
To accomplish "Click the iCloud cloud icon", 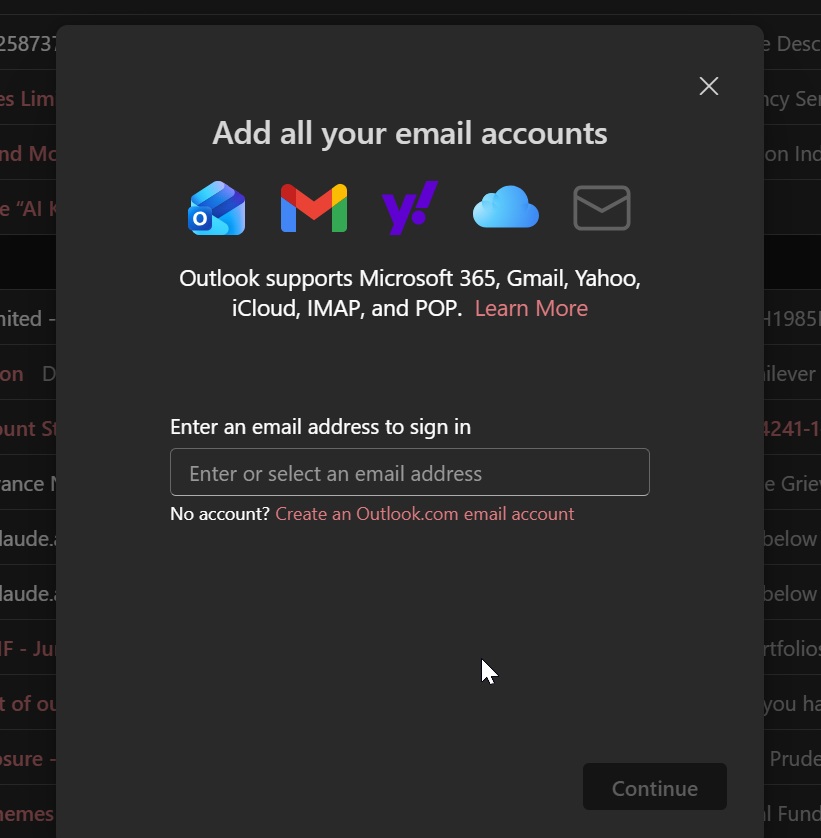I will 506,207.
